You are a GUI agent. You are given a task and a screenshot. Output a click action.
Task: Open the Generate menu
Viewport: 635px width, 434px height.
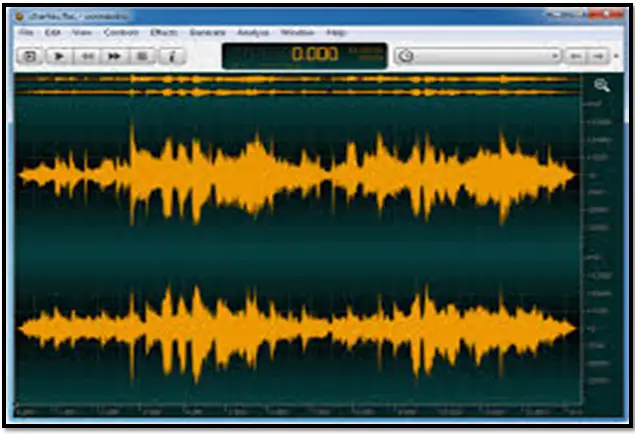click(x=207, y=33)
